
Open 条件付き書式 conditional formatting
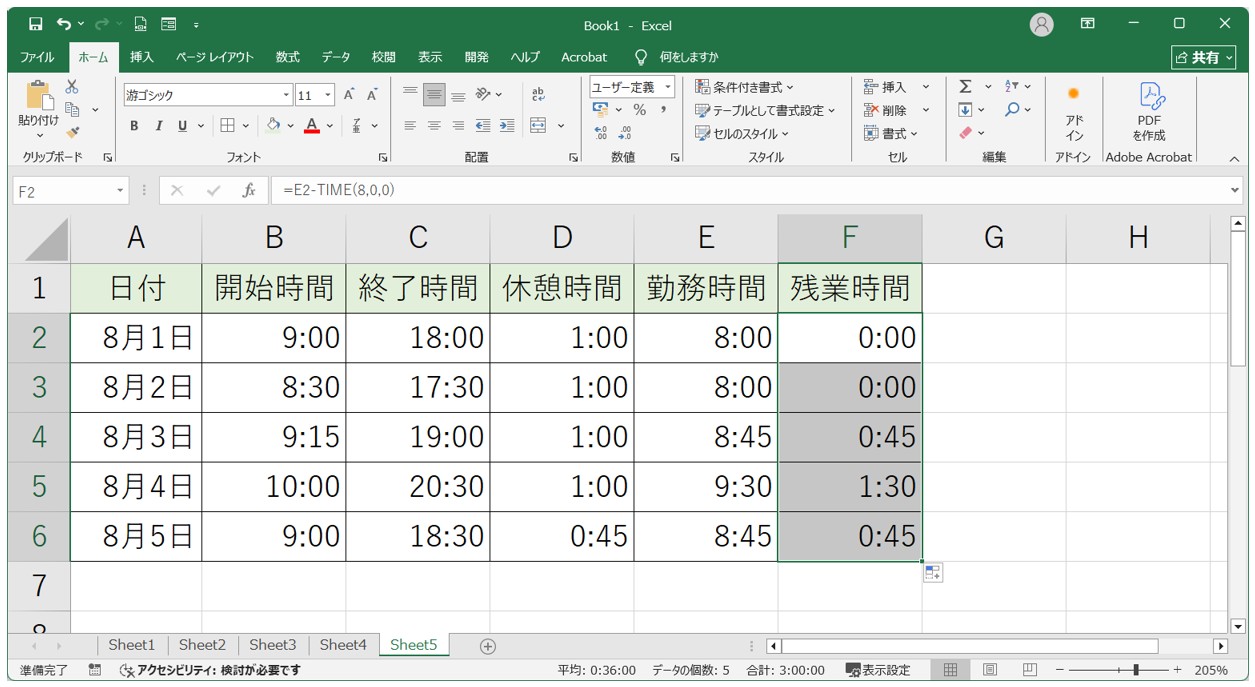(x=745, y=88)
